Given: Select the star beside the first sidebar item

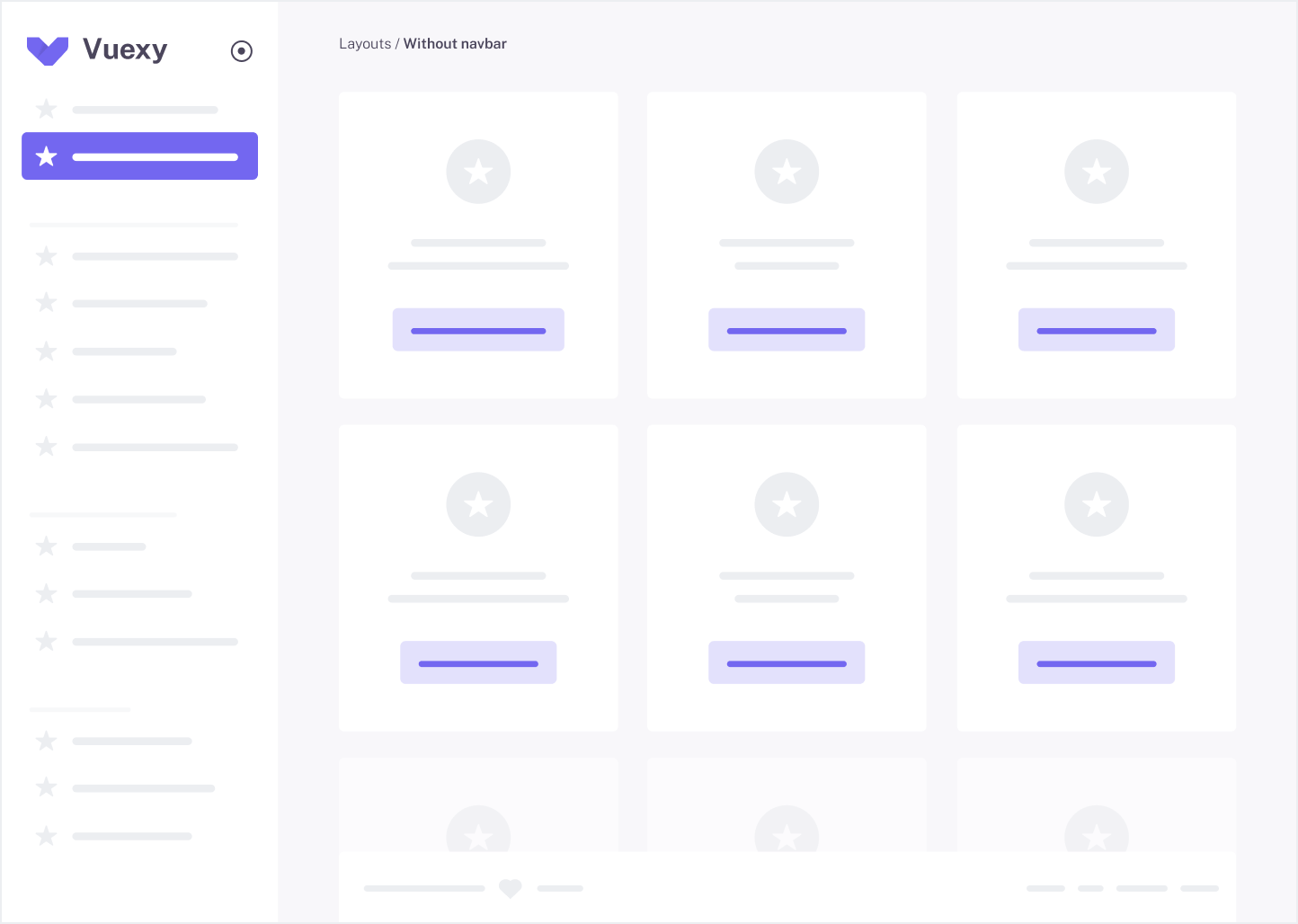Looking at the screenshot, I should tap(46, 109).
